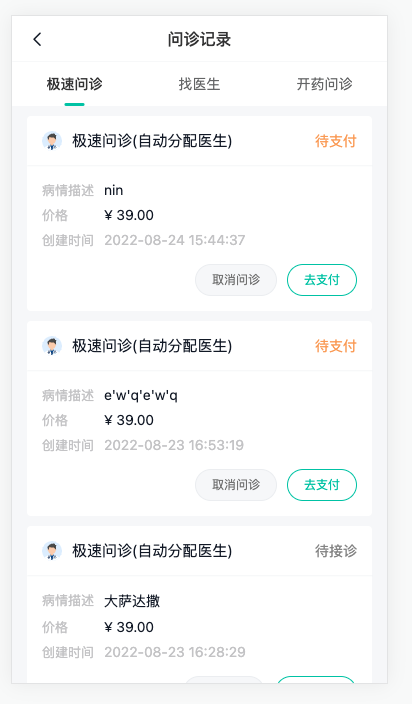Click doctor avatar on first consultation card
This screenshot has width=412, height=704.
tap(52, 141)
